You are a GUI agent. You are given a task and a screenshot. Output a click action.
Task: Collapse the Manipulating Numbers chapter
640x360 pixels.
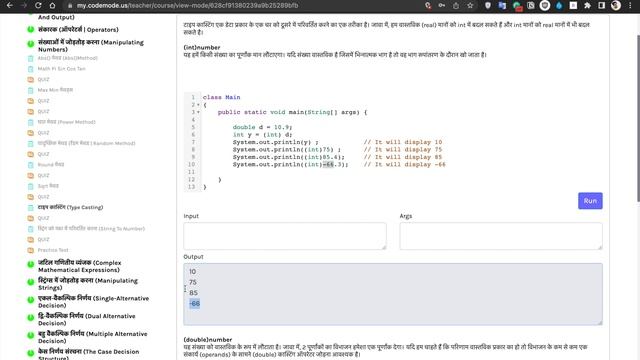point(91,46)
